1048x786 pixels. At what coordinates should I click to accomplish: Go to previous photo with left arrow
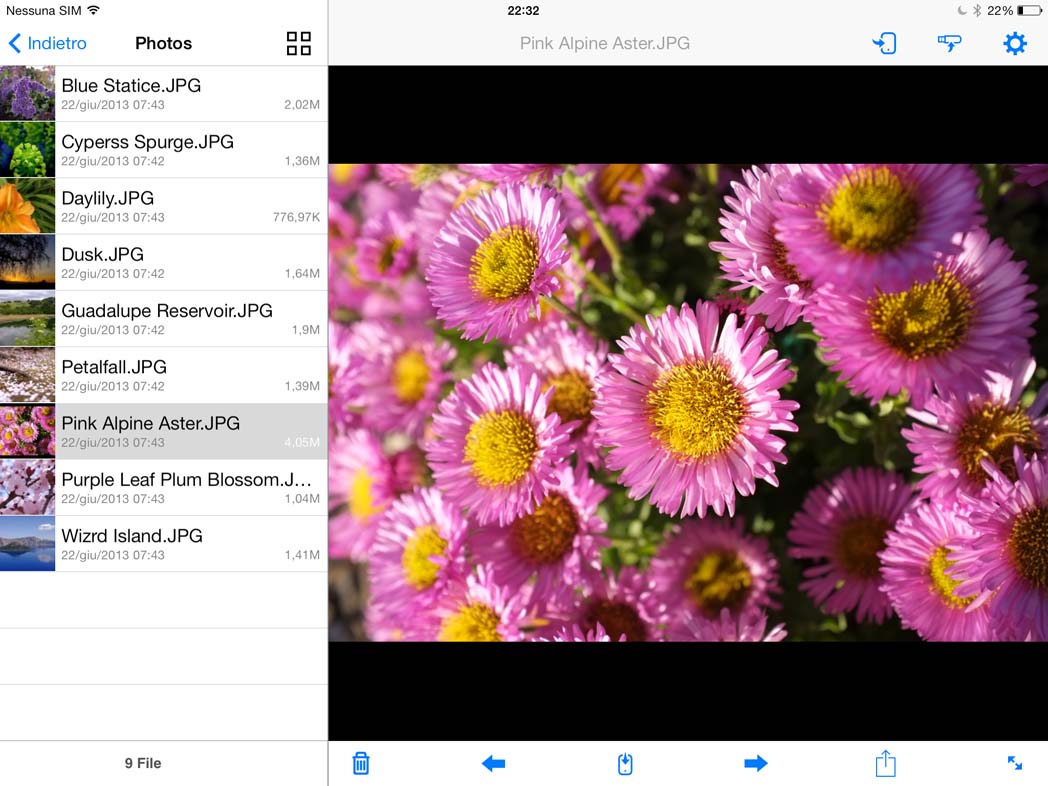(493, 763)
